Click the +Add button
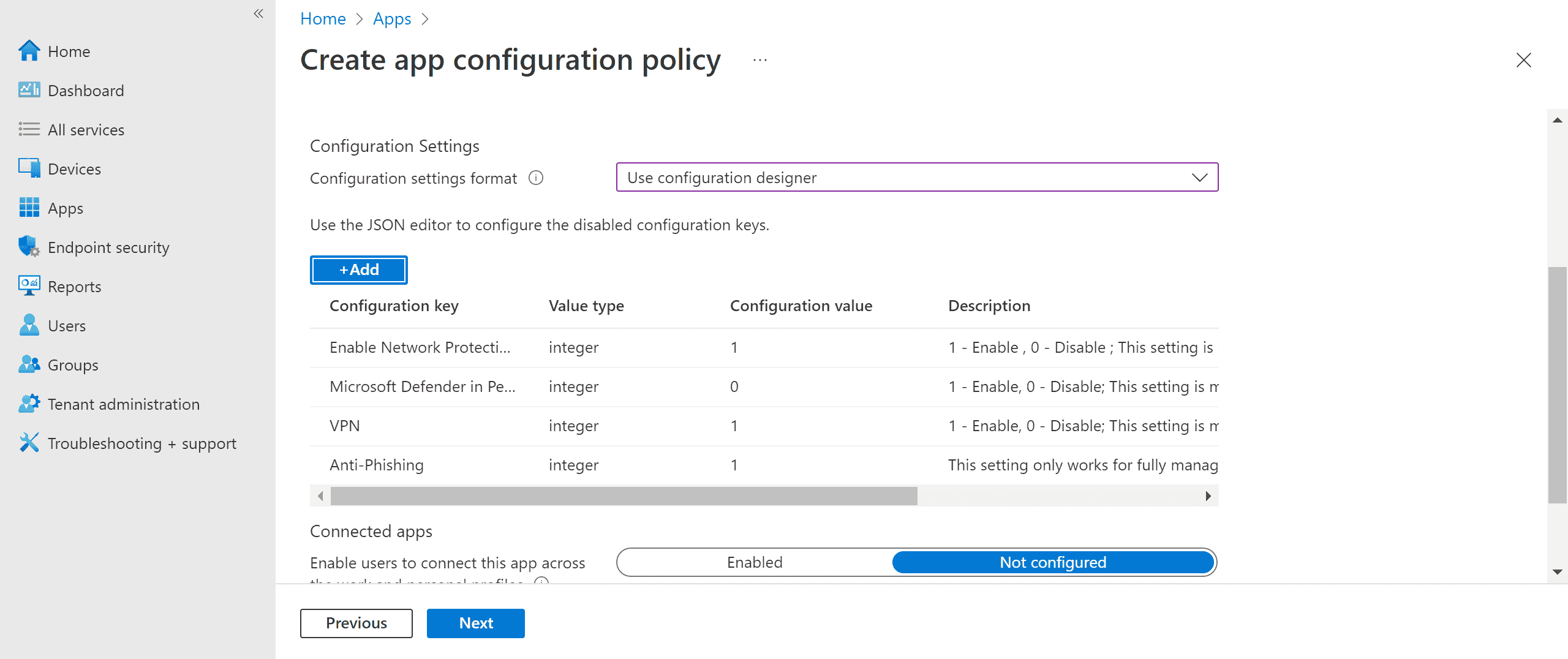1568x659 pixels. (x=358, y=269)
